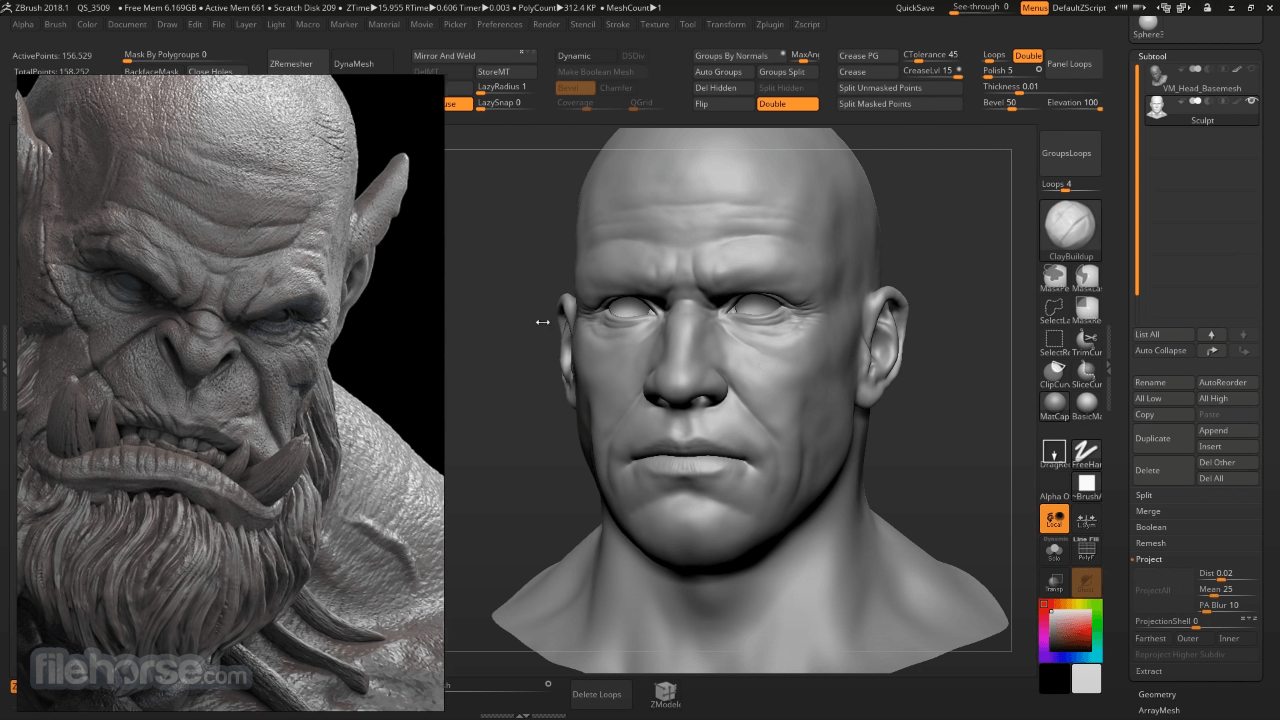This screenshot has width=1280, height=720.
Task: Click the Mirror And Weld button
Action: click(474, 56)
